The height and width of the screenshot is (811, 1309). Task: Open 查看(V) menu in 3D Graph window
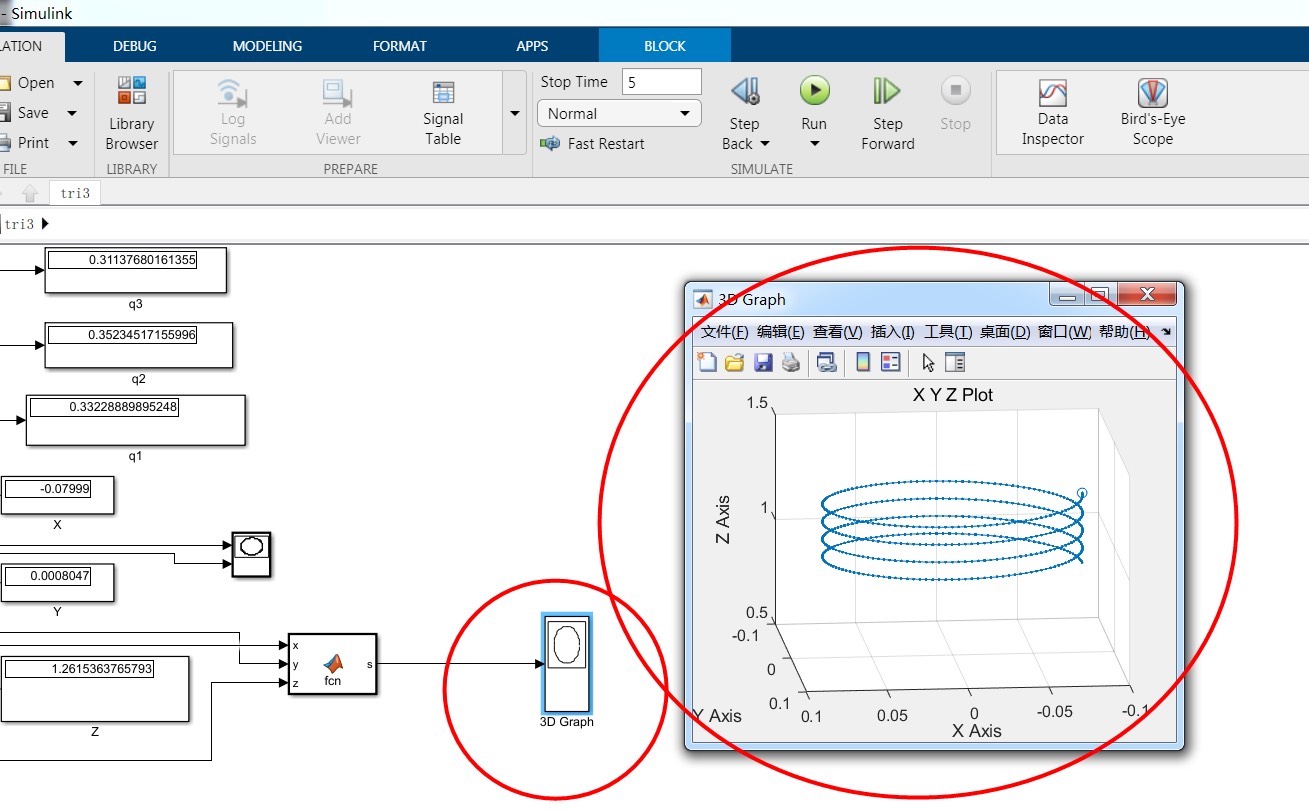837,332
